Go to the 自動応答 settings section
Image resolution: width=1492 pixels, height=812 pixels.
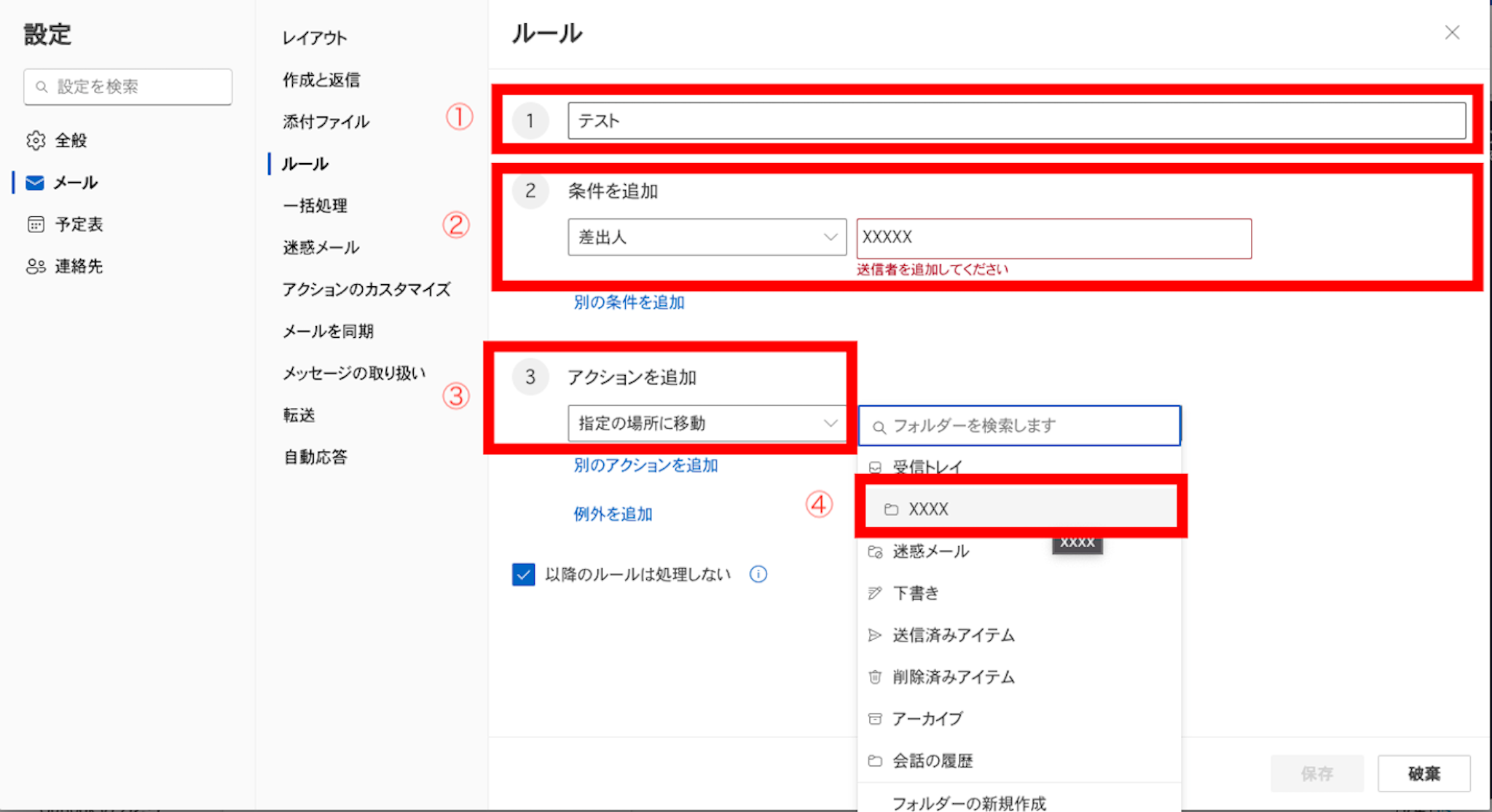315,457
